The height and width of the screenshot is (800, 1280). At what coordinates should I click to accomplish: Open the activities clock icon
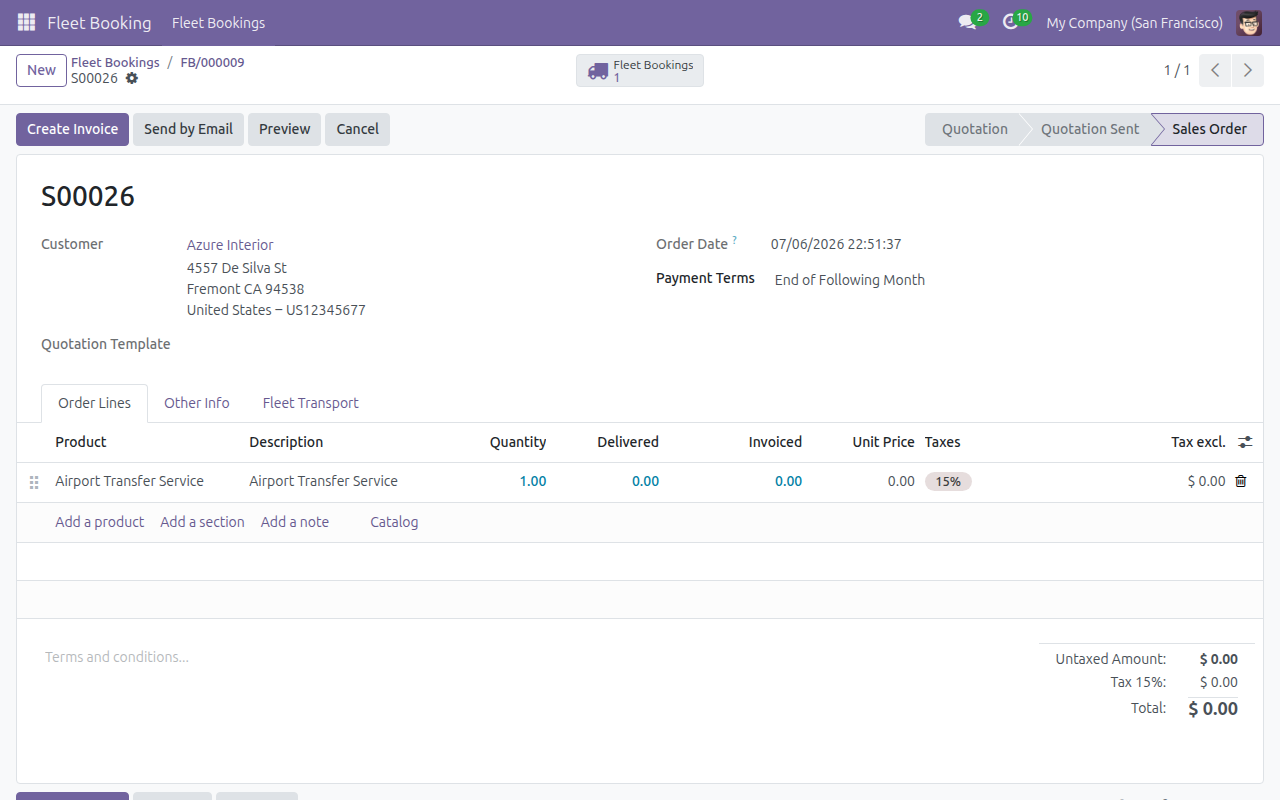coord(1010,22)
